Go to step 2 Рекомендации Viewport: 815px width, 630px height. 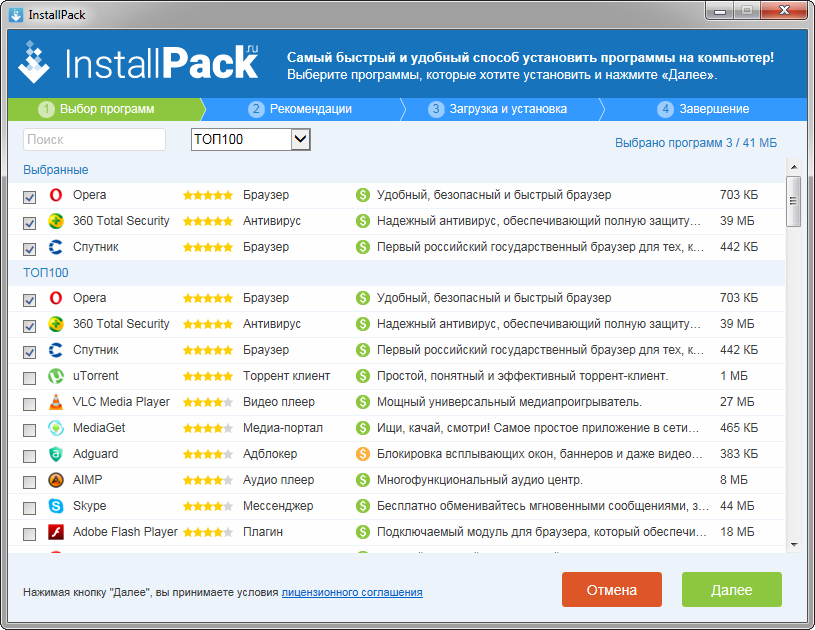coord(300,109)
